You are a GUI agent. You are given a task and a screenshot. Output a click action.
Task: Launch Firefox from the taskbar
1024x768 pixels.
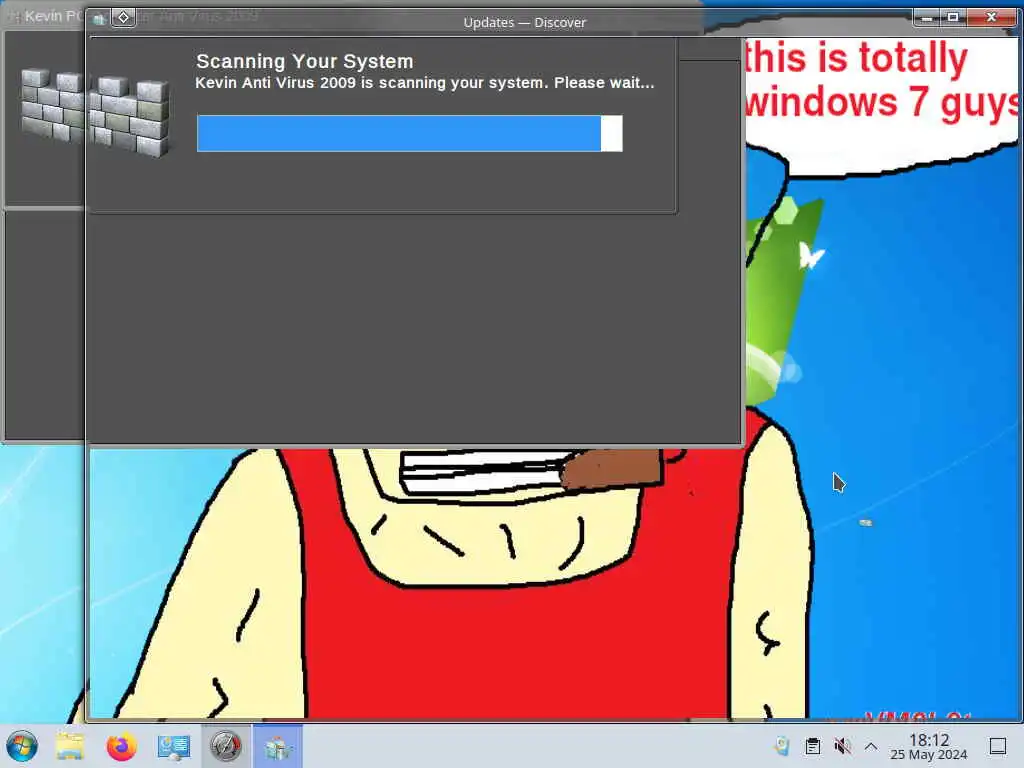(x=121, y=746)
